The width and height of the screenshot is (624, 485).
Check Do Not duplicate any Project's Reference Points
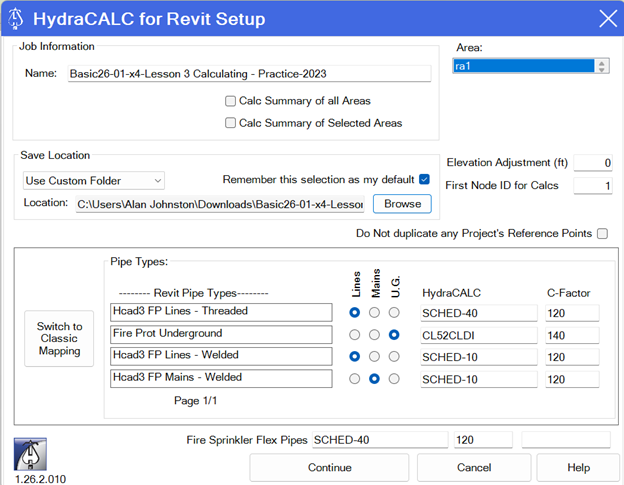tap(603, 234)
